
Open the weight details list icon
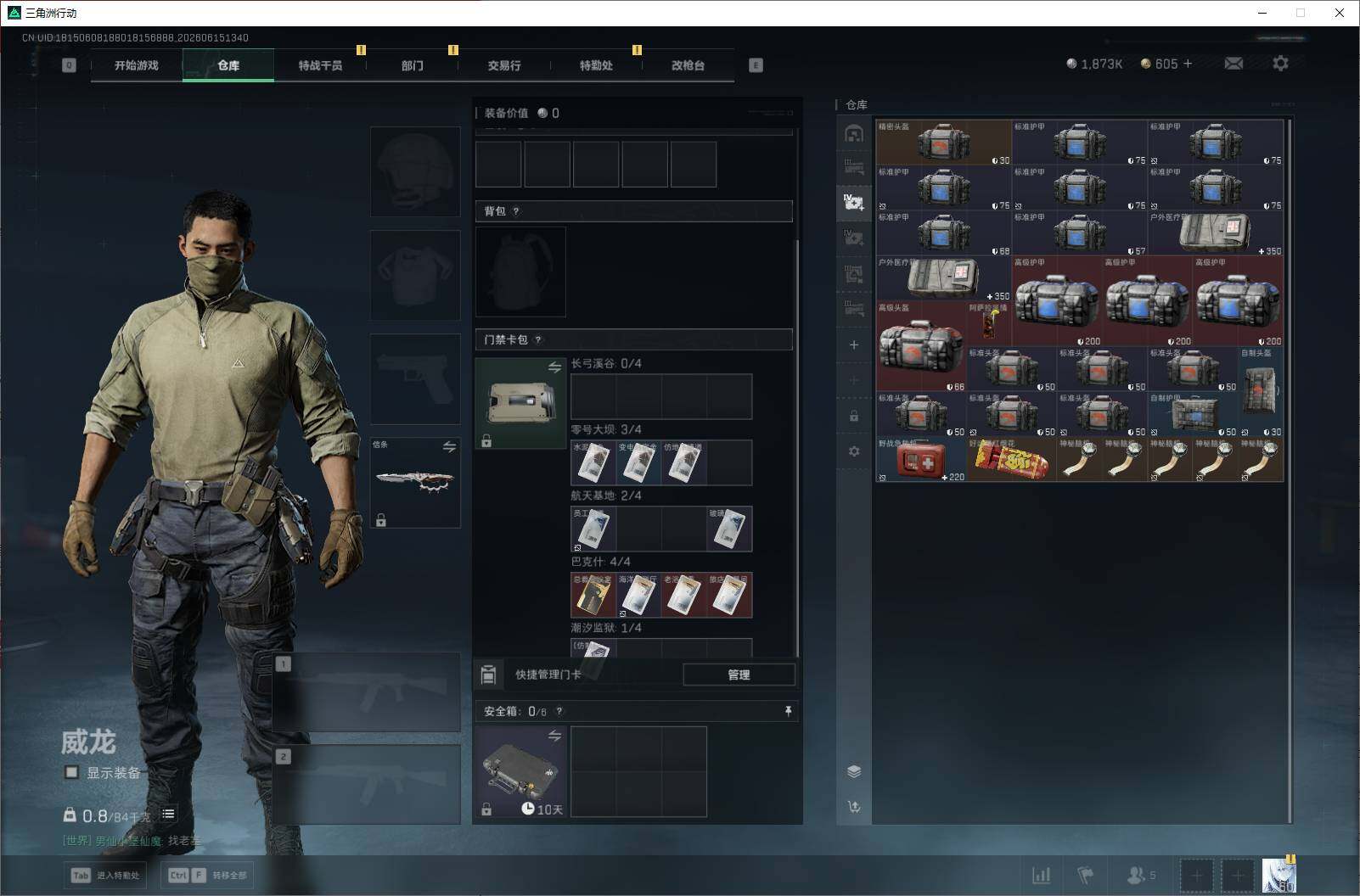point(168,815)
